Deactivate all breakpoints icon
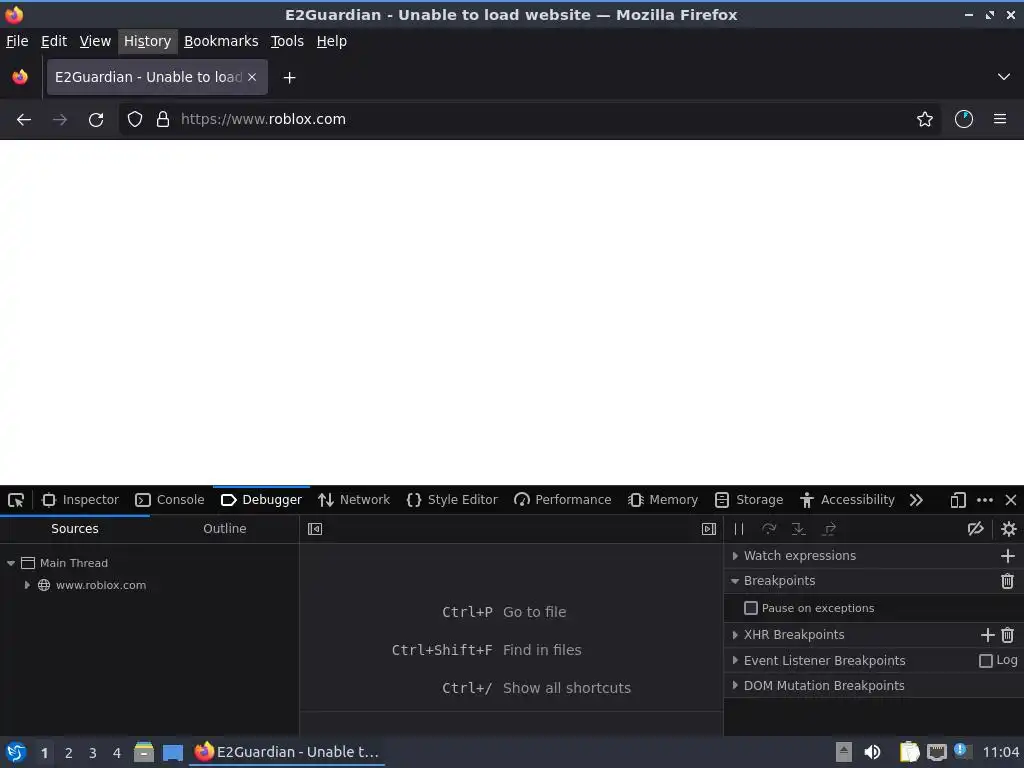This screenshot has height=768, width=1024. click(976, 529)
